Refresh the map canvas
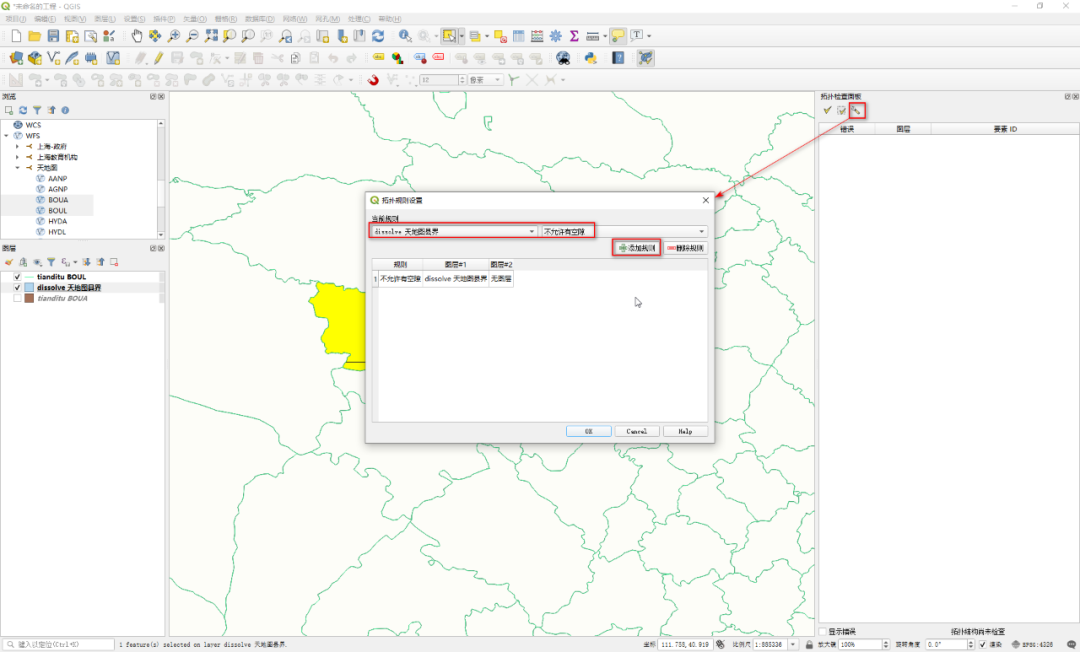The width and height of the screenshot is (1080, 652). (x=377, y=36)
